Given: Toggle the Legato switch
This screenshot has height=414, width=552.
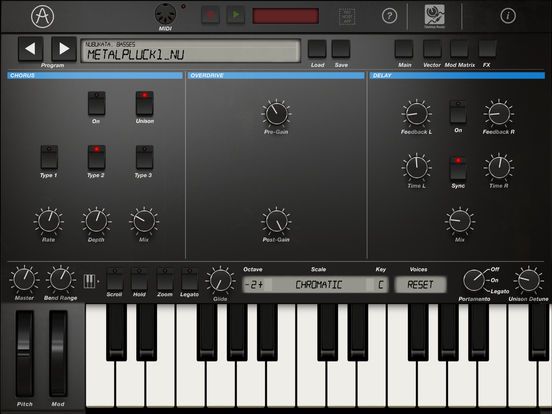Looking at the screenshot, I should [x=189, y=279].
